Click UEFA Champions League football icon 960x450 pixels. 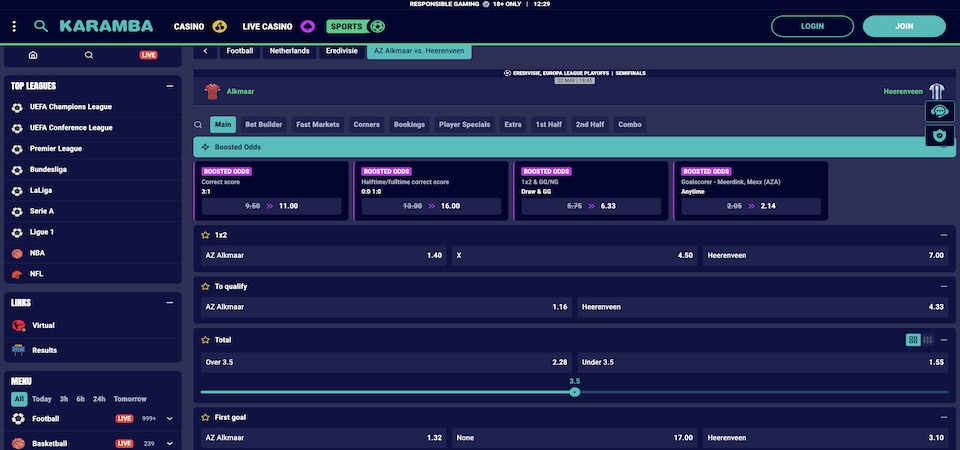[x=17, y=107]
